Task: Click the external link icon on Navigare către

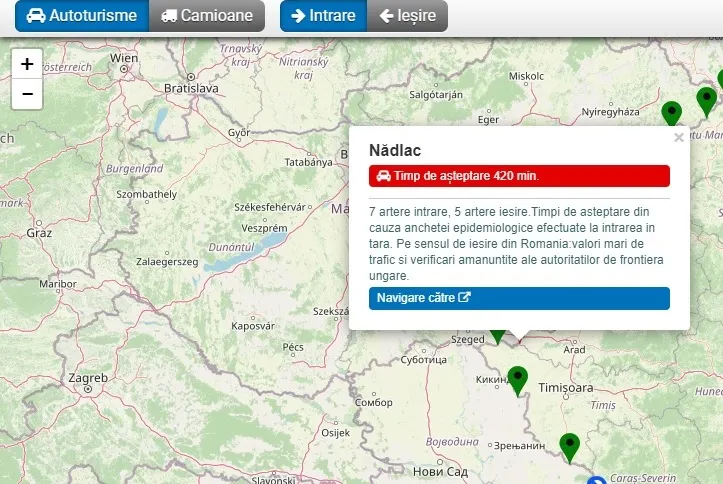Action: [464, 297]
